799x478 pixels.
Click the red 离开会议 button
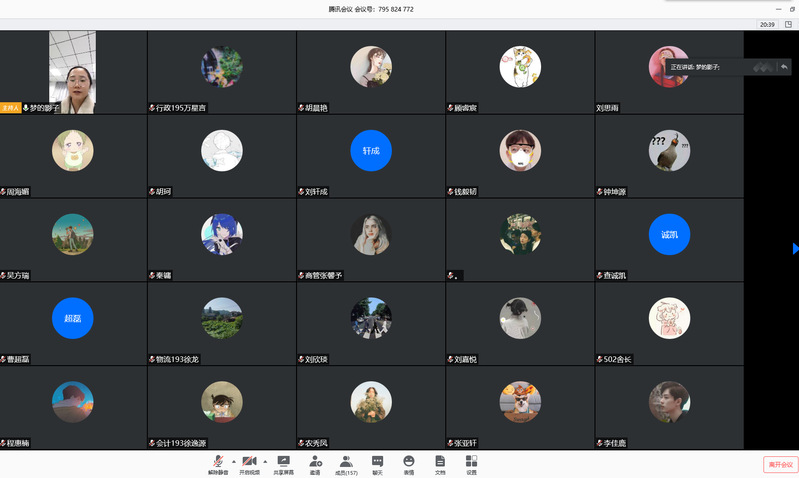click(x=779, y=464)
